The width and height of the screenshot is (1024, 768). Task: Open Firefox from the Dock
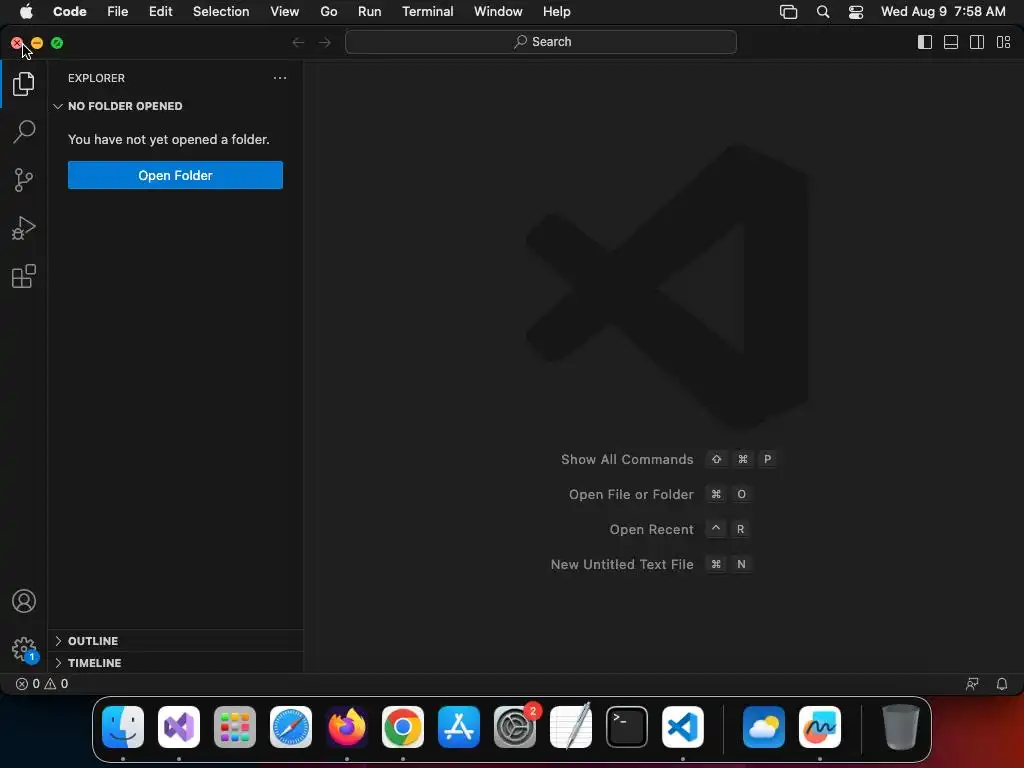(x=347, y=727)
